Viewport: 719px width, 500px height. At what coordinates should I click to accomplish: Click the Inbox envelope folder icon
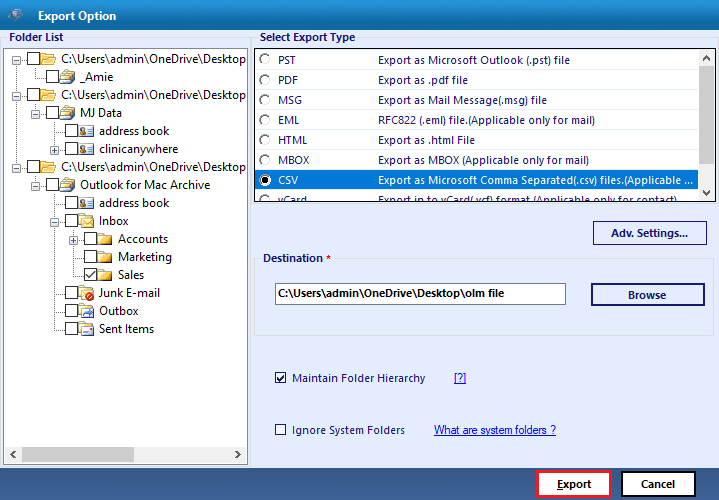86,221
